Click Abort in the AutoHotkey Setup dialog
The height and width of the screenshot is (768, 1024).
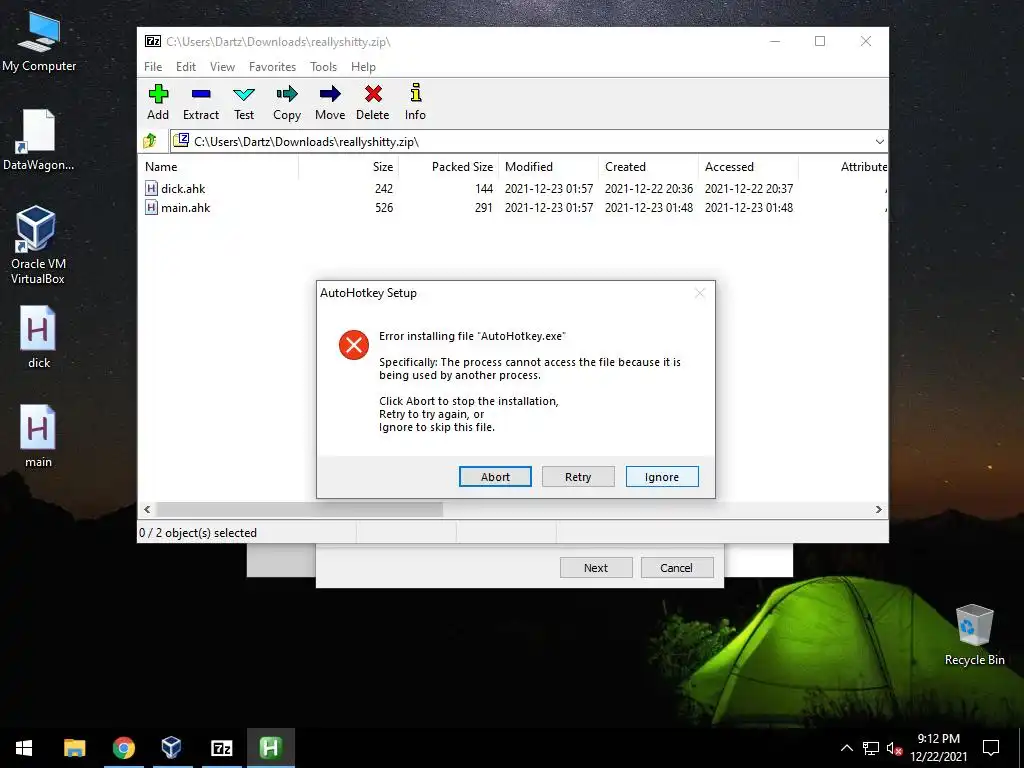click(495, 477)
